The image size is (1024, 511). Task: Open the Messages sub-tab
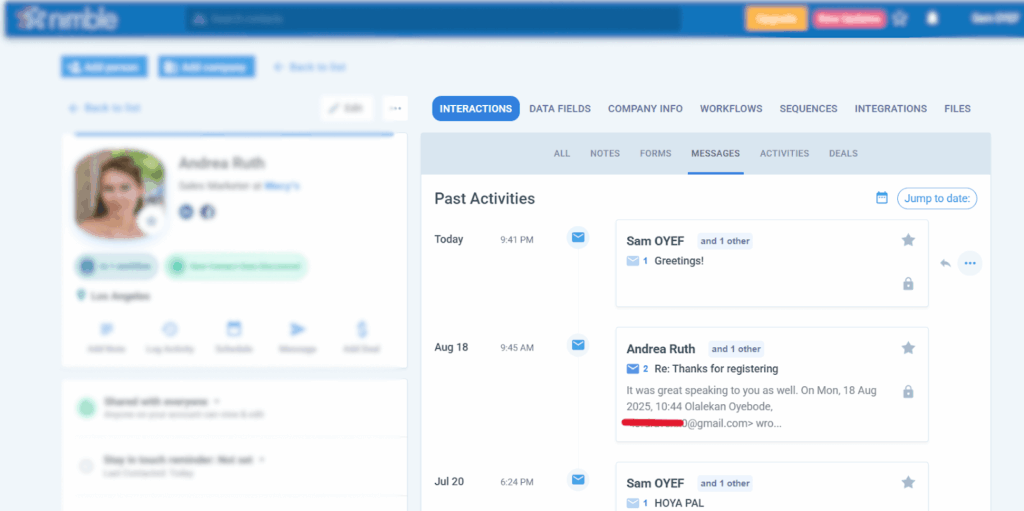click(715, 154)
